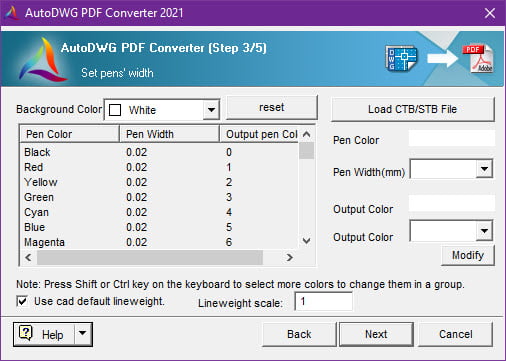Viewport: 506px width, 361px height.
Task: Expand the Help button dropdown arrow
Action: pos(82,333)
